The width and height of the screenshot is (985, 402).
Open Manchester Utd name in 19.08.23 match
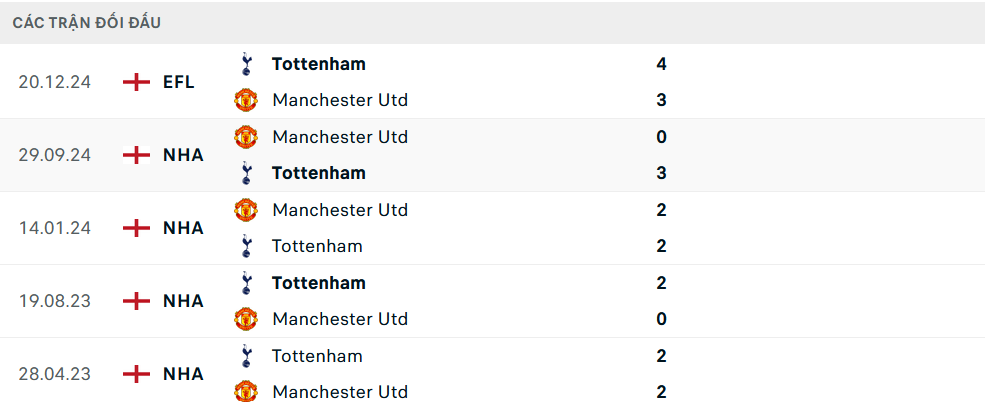click(340, 319)
